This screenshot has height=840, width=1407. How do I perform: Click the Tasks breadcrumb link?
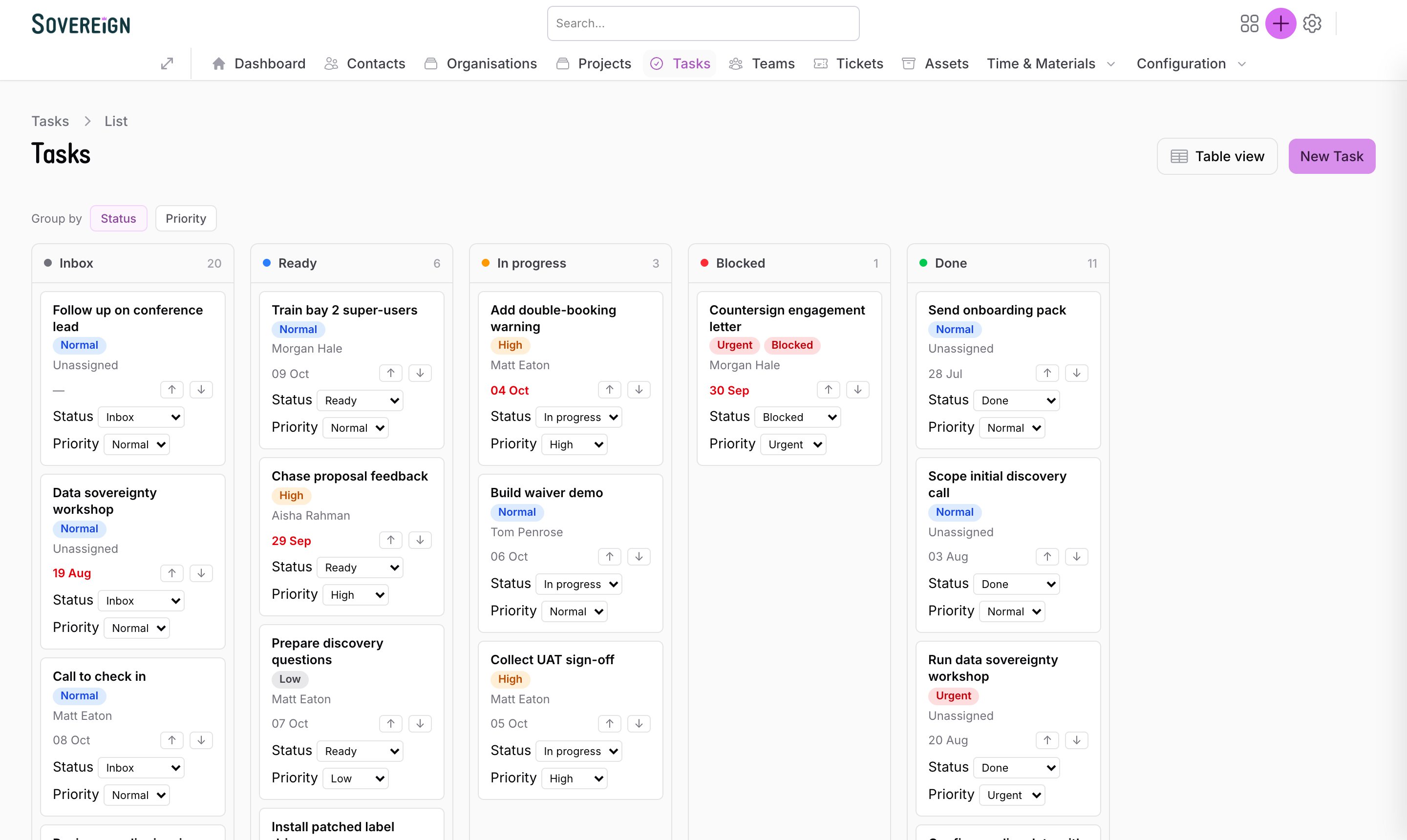[x=50, y=121]
